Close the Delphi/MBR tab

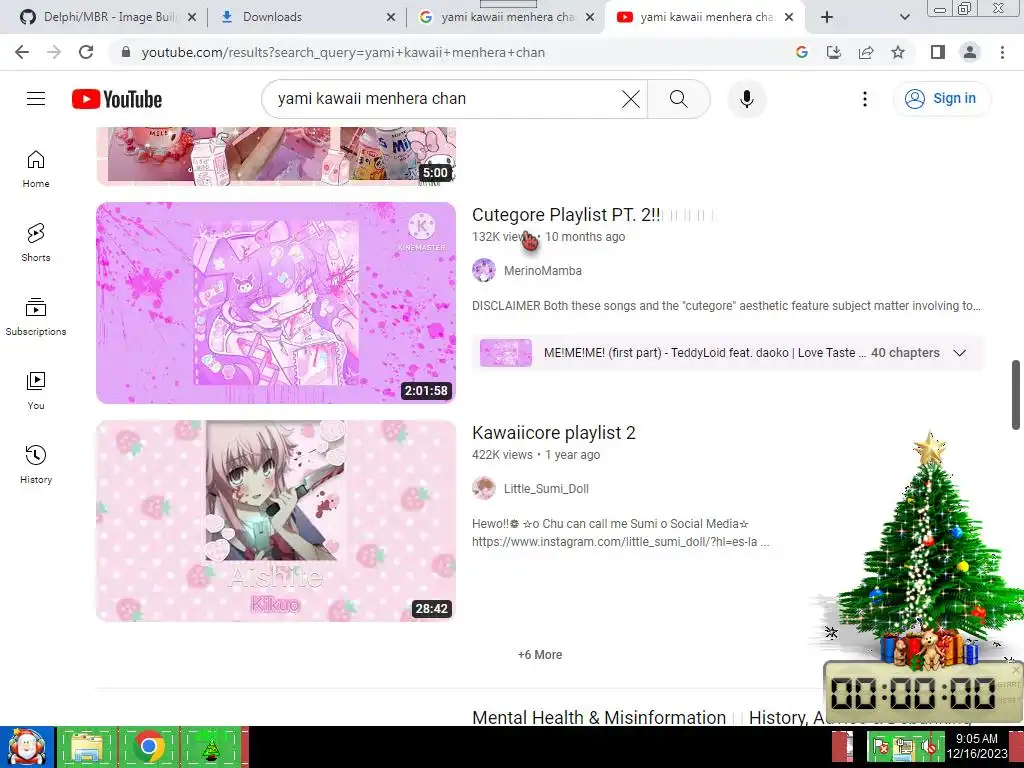(x=191, y=17)
